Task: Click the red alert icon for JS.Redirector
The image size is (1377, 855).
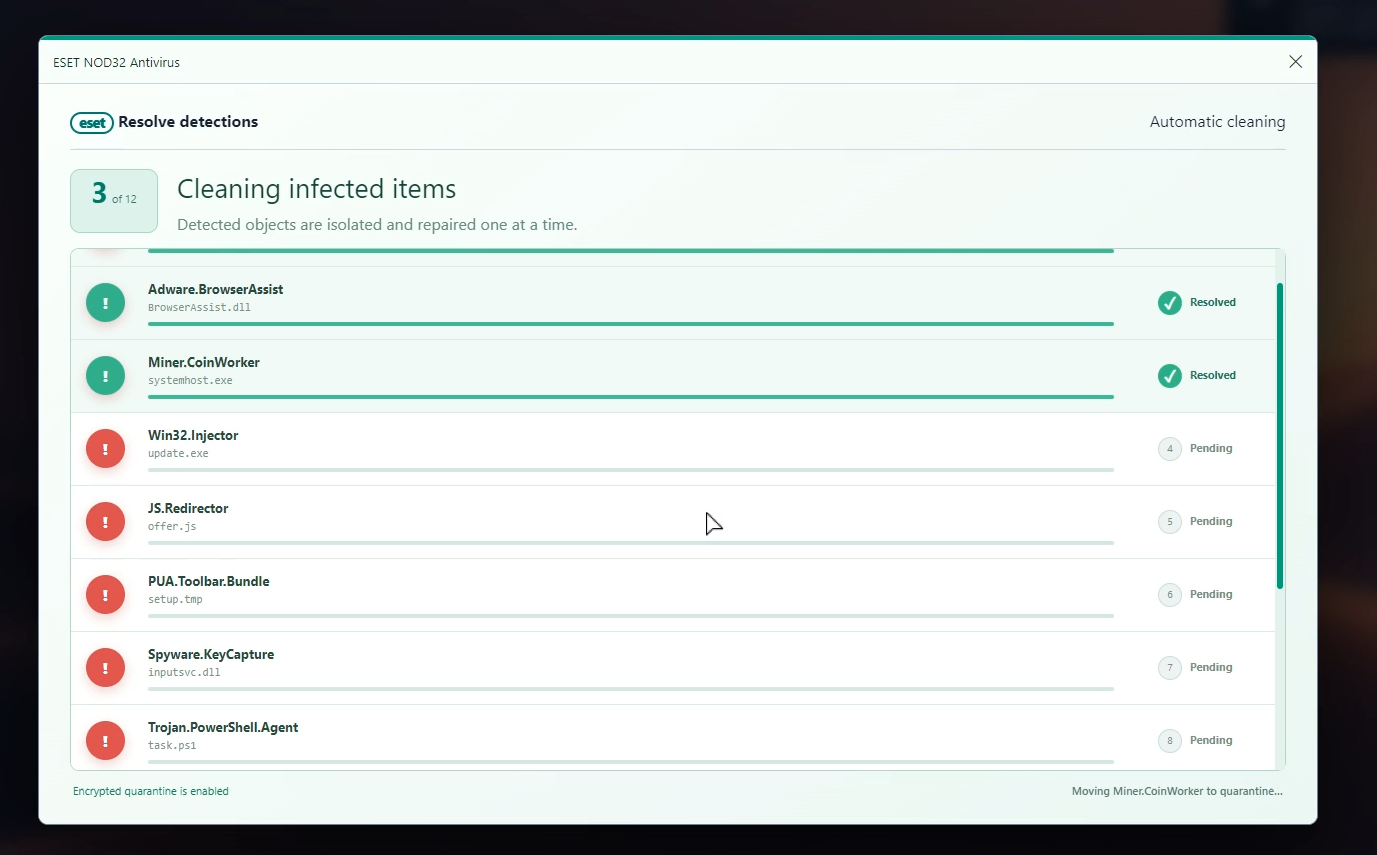Action: (x=106, y=522)
